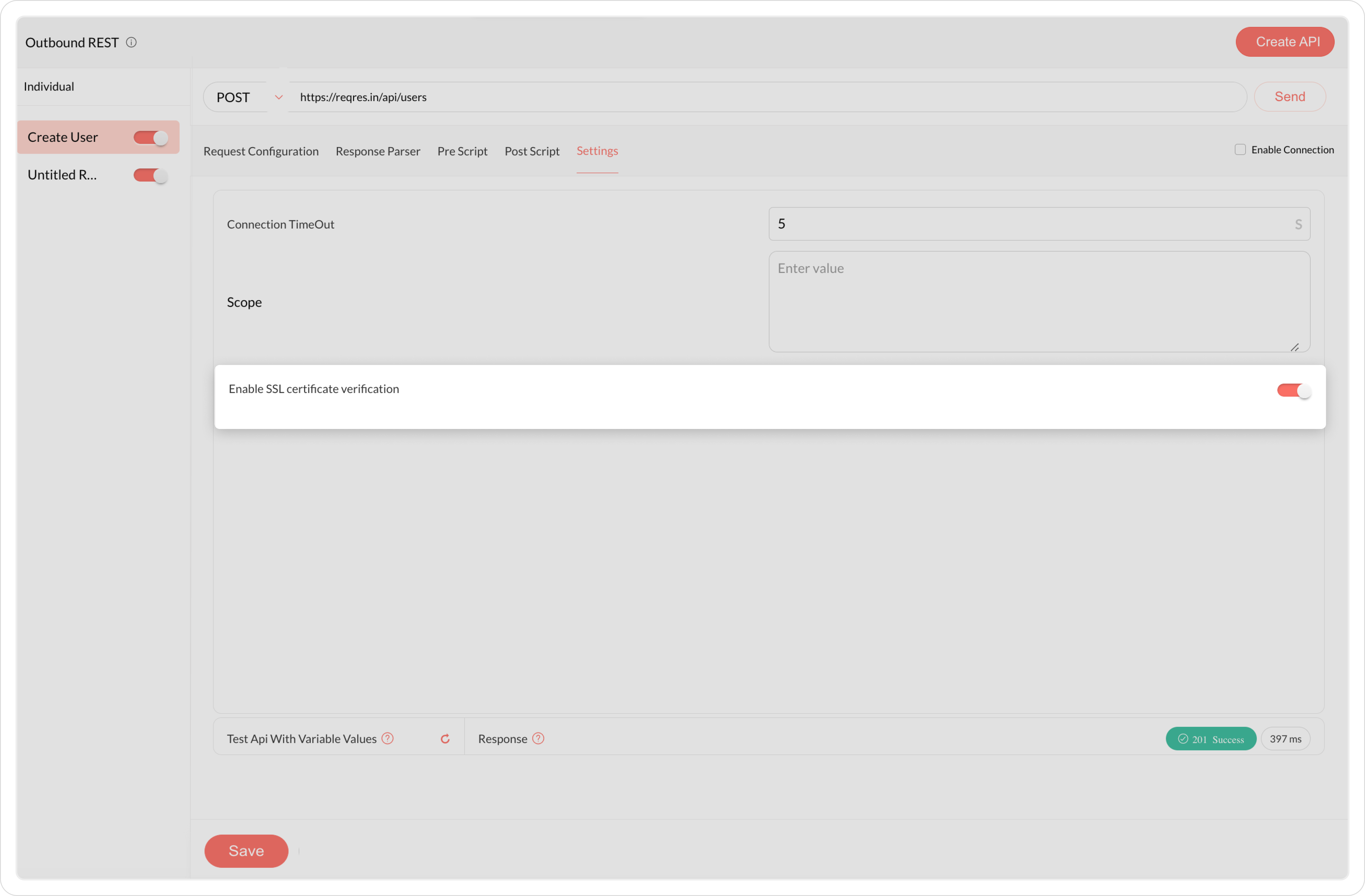Toggle the Create User API switch
Viewport: 1365px width, 896px height.
151,138
